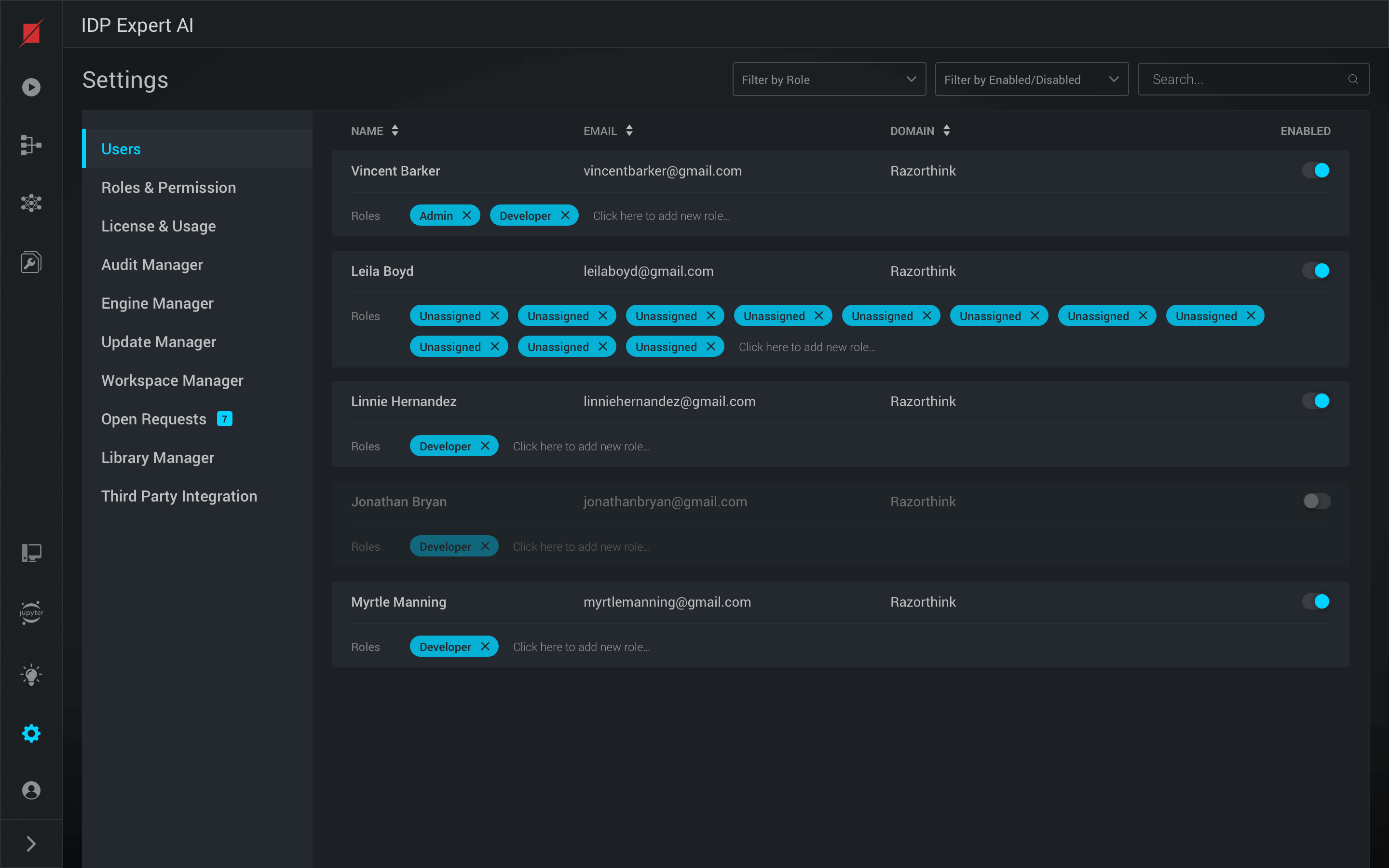
Task: Click the play icon in sidebar
Action: point(31,87)
